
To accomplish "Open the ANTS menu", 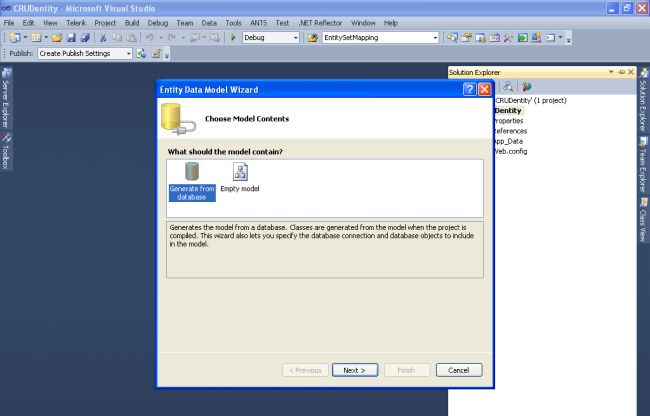I will [258, 23].
